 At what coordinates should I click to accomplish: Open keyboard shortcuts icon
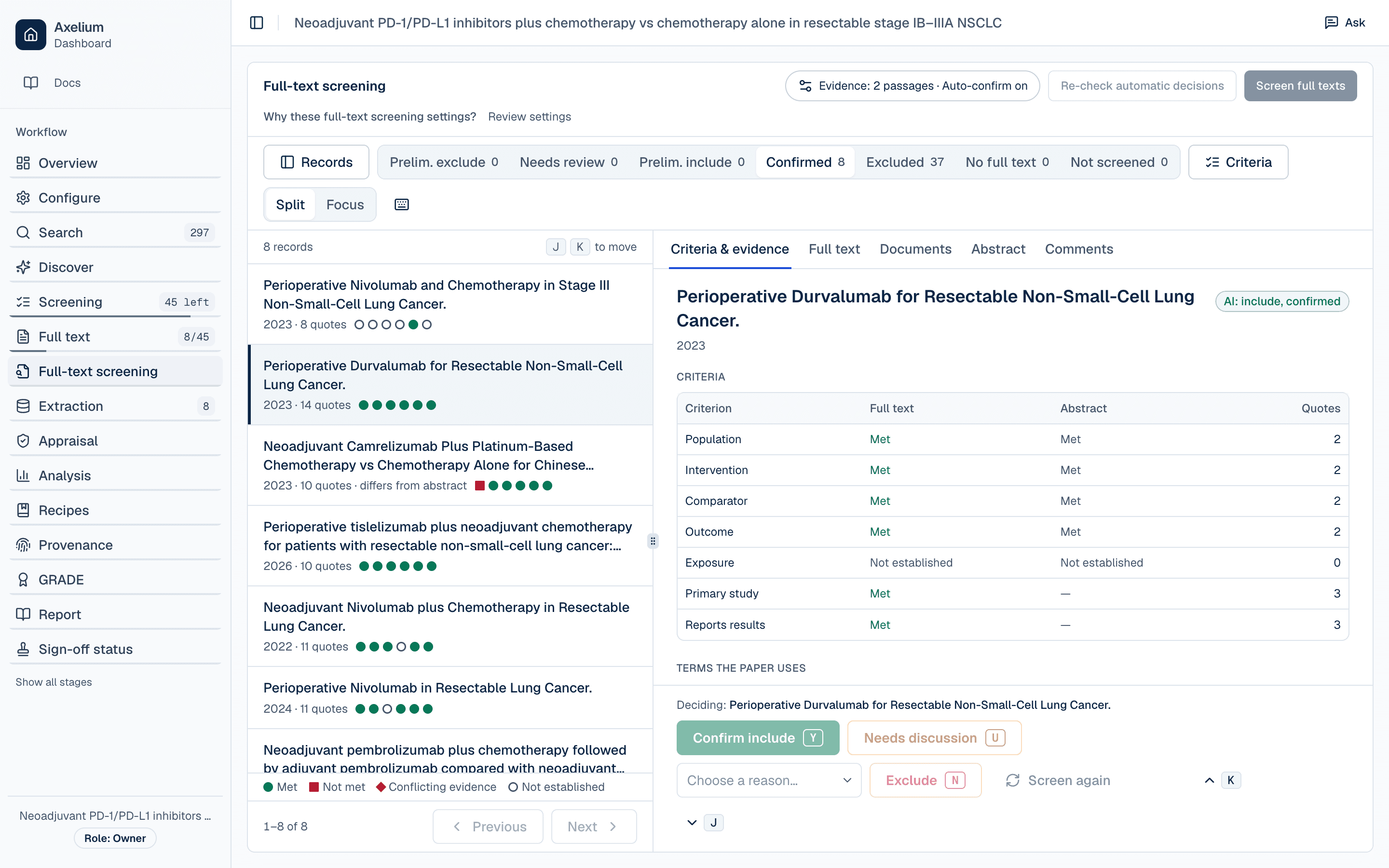[402, 204]
